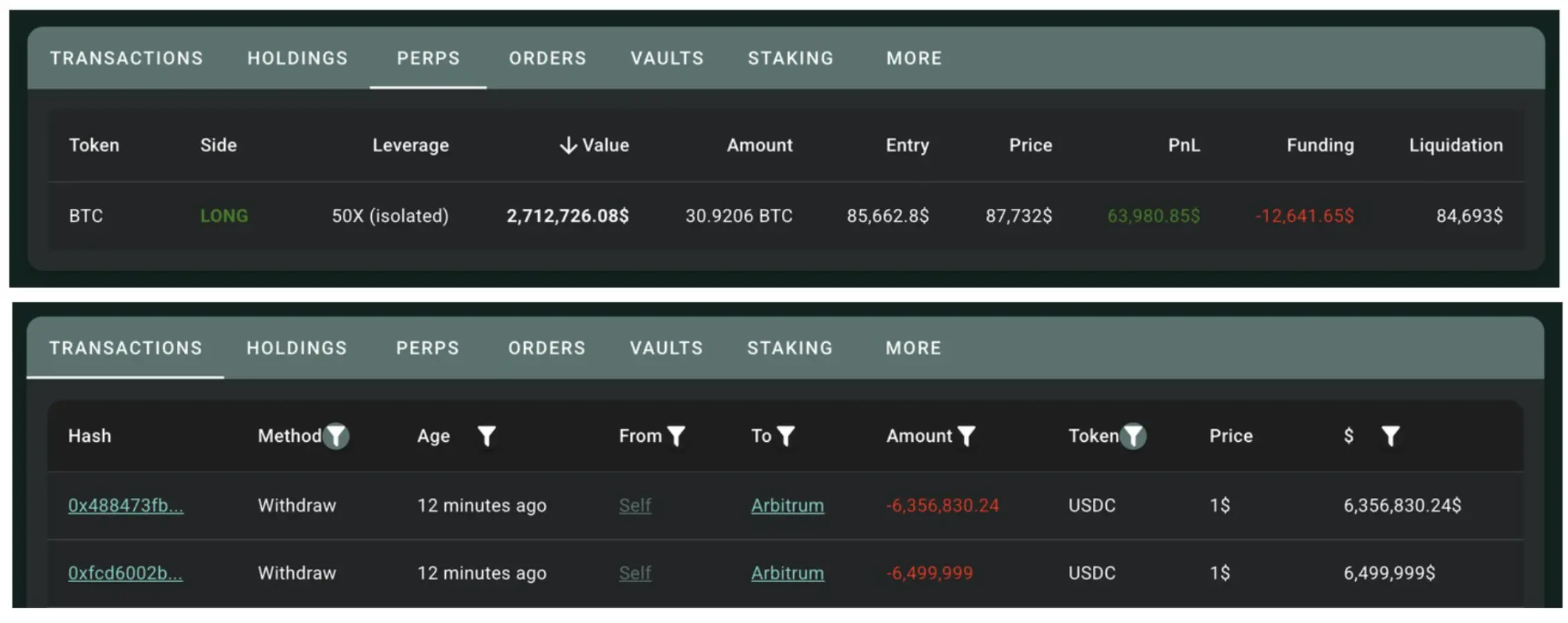Click the Token column filter icon
The image size is (1568, 623).
click(x=1133, y=436)
